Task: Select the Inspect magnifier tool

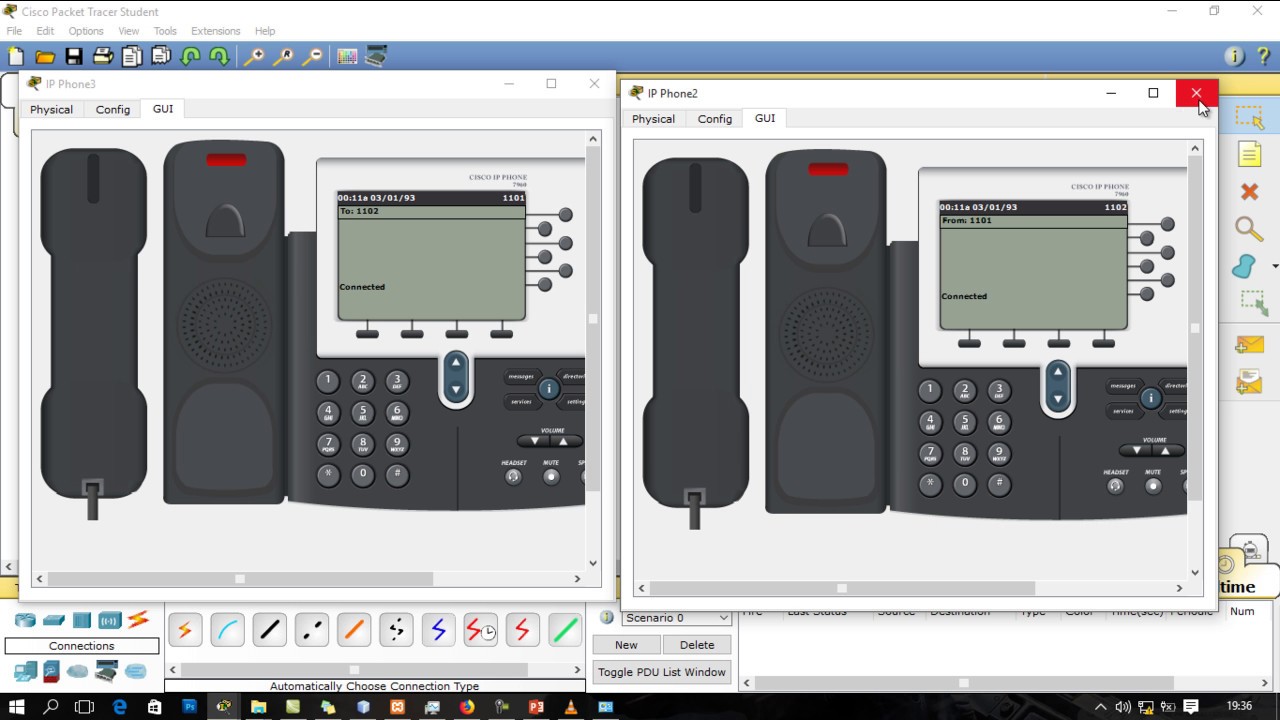Action: 1249,229
